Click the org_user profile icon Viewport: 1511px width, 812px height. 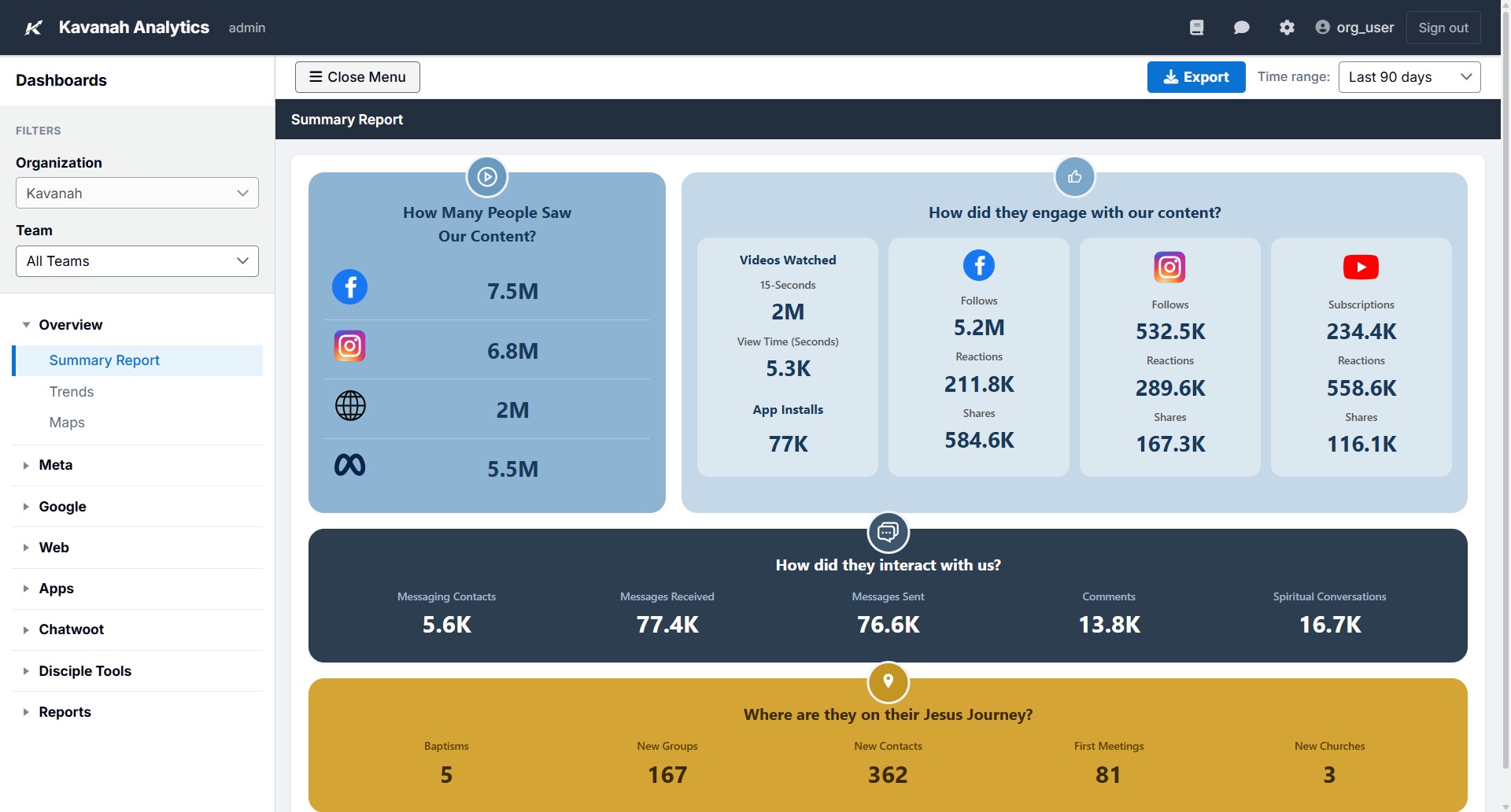pyautogui.click(x=1322, y=28)
